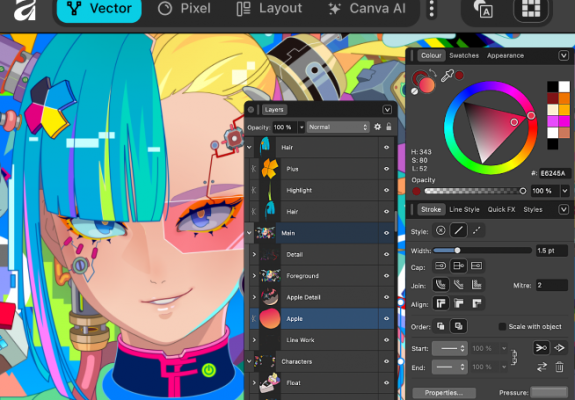Select the eyedropper colour picker tool
The width and height of the screenshot is (575, 400).
[x=447, y=76]
